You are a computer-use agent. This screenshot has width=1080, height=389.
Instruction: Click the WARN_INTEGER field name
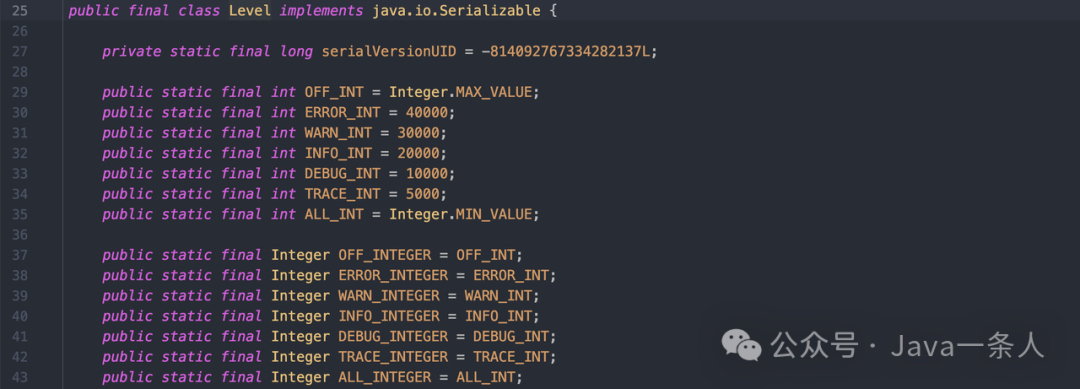coord(389,295)
